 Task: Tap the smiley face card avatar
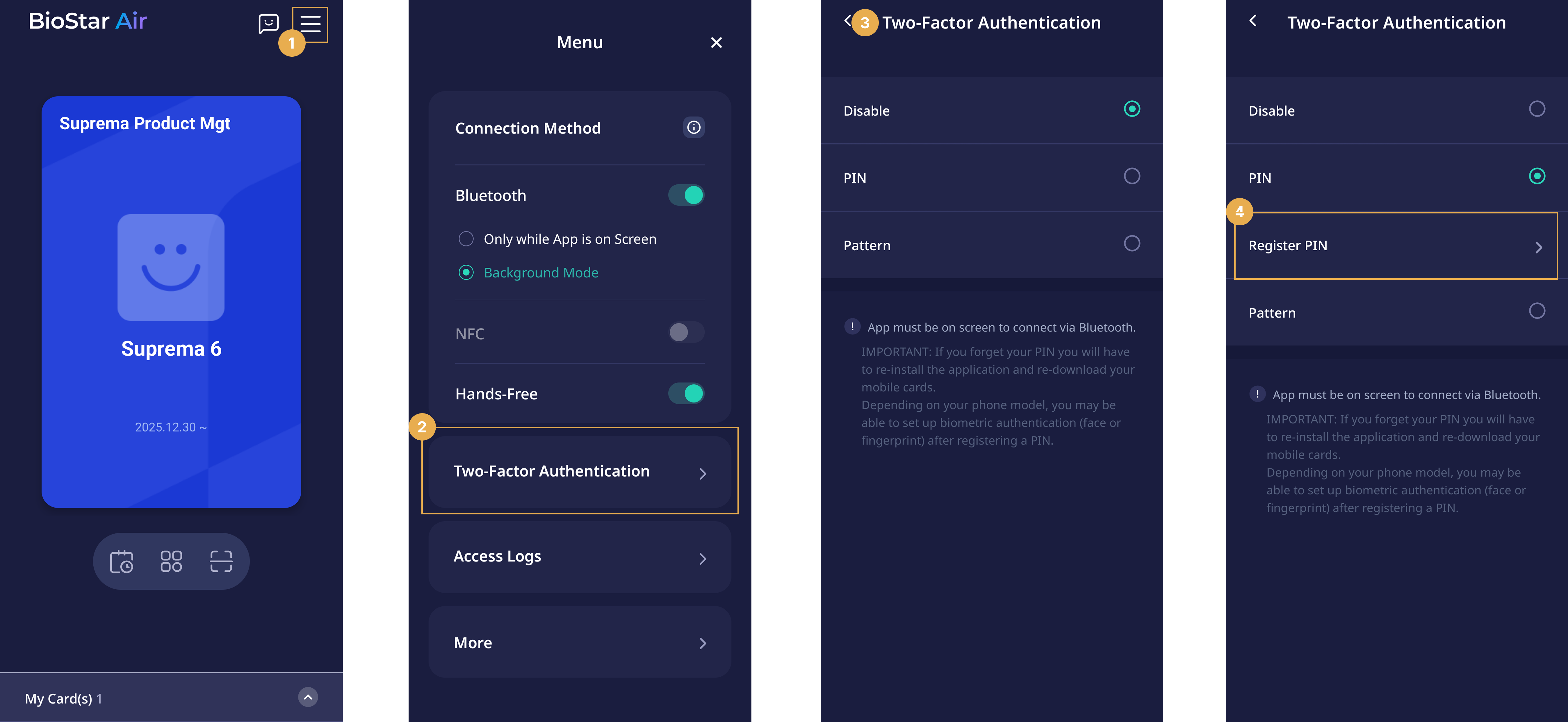coord(171,267)
